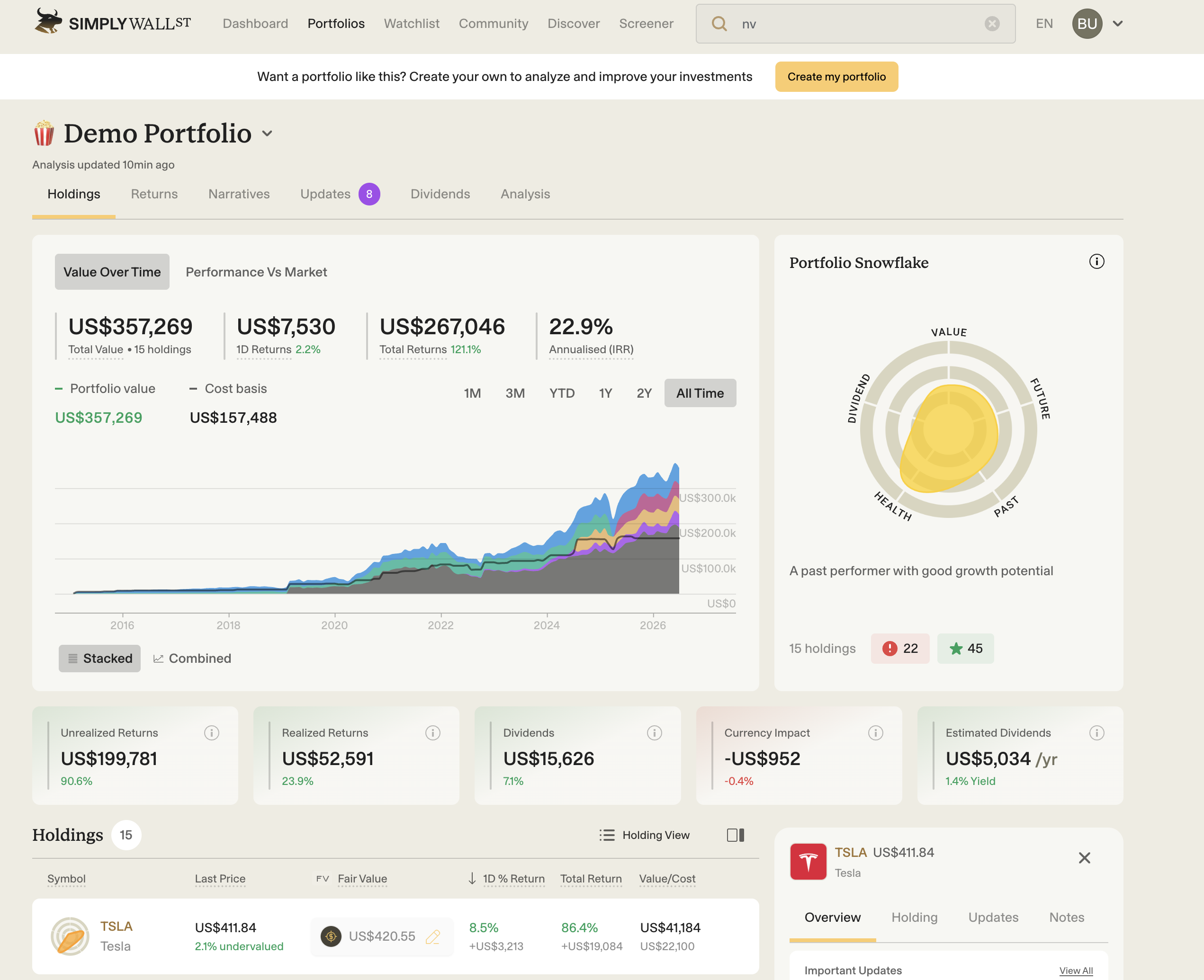Open the Community nav item
Image resolution: width=1204 pixels, height=980 pixels.
494,24
